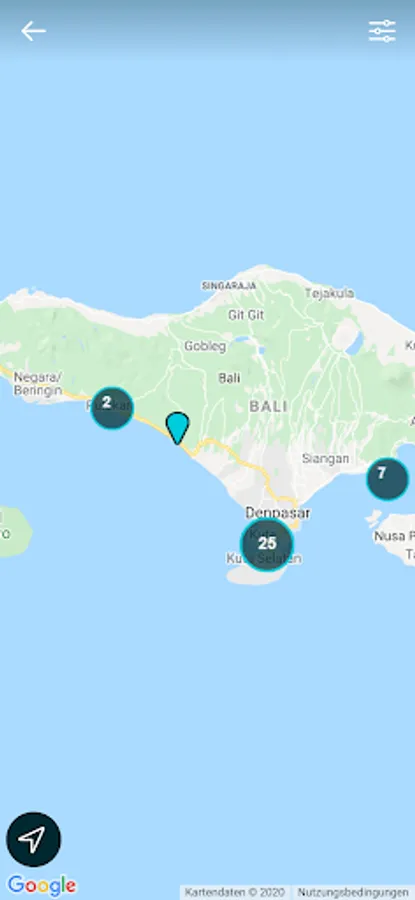Tap the Singaraja label on map
The image size is (415, 900).
click(x=228, y=285)
